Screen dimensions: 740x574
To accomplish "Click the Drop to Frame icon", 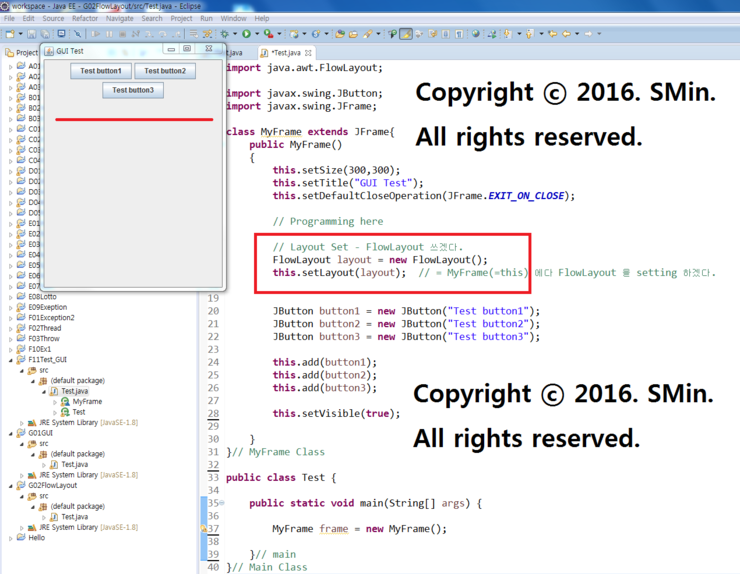I will (x=193, y=34).
